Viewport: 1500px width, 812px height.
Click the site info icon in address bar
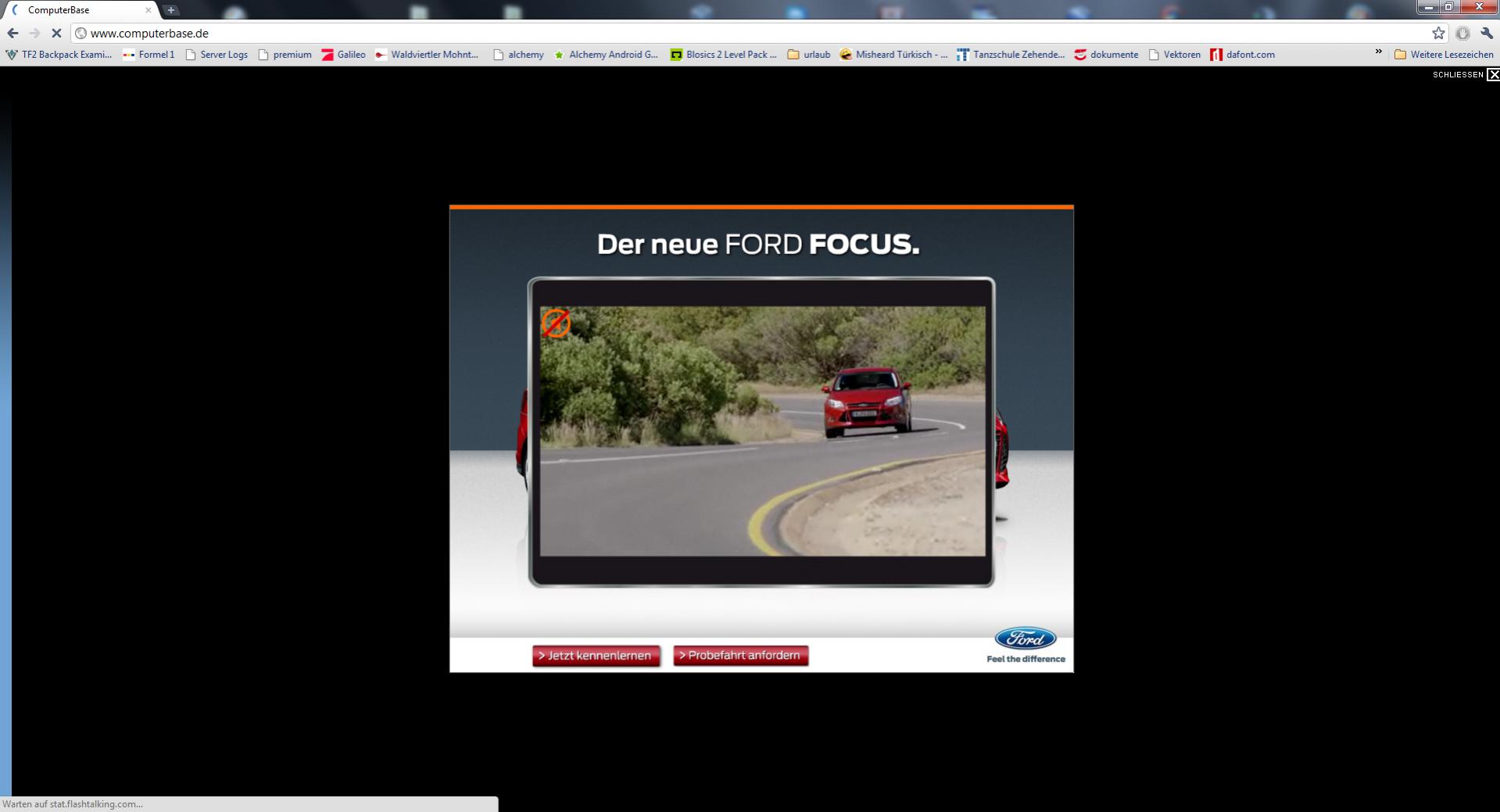[x=81, y=33]
